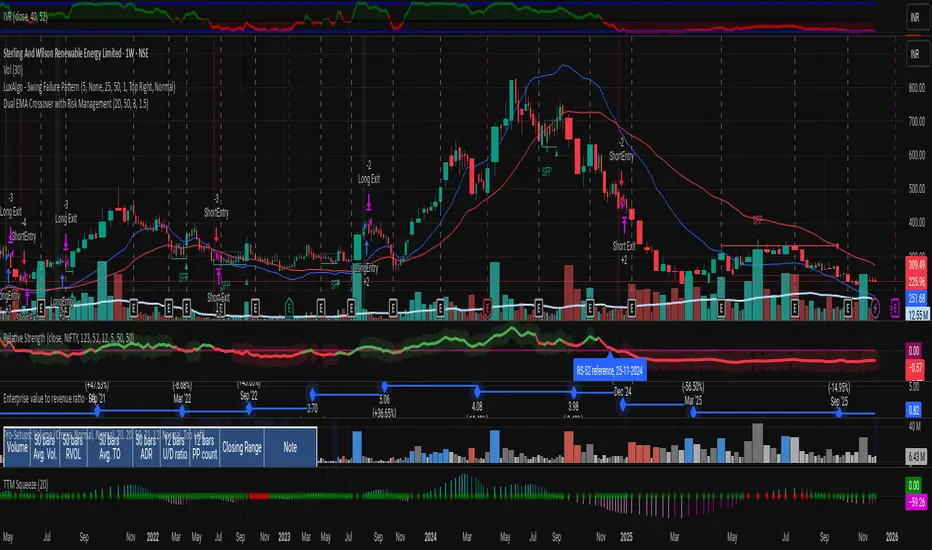The height and width of the screenshot is (550, 932).
Task: Click the INR currency button of IVR pane
Action: (x=915, y=17)
